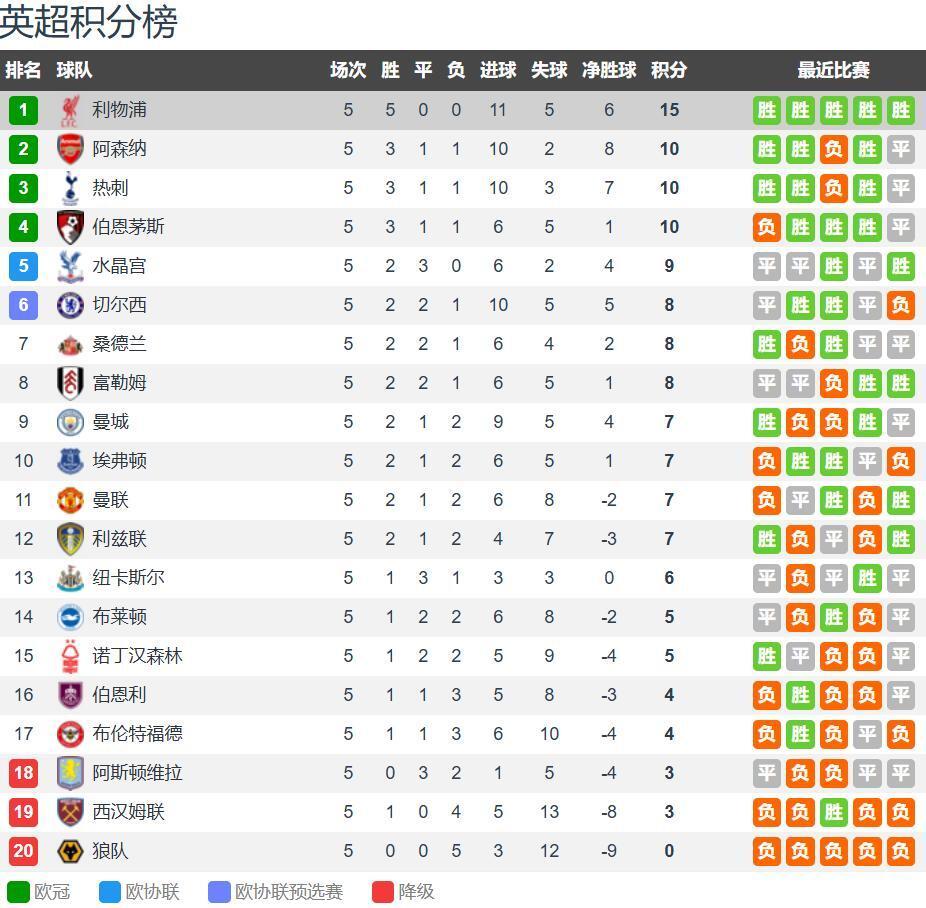This screenshot has height=908, width=926.
Task: Click the Everton club crest icon
Action: (x=70, y=461)
